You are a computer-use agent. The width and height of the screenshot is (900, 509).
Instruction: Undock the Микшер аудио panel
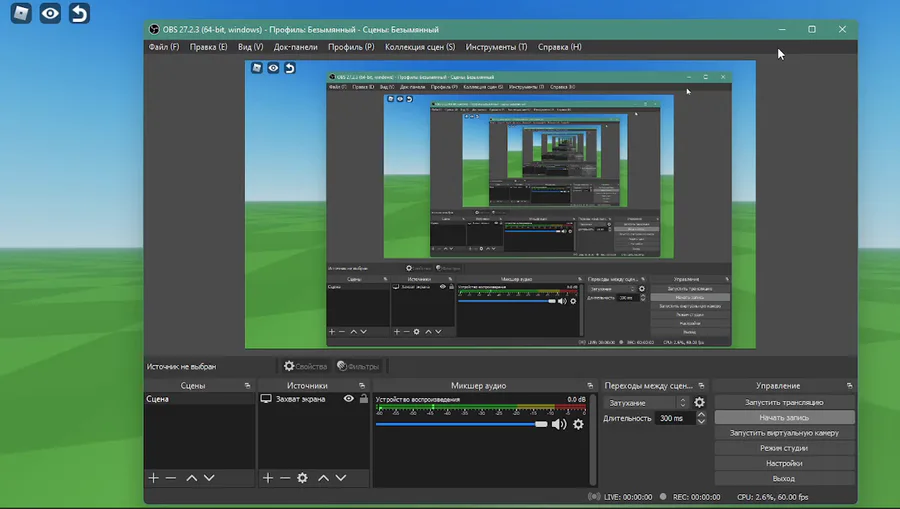point(590,386)
